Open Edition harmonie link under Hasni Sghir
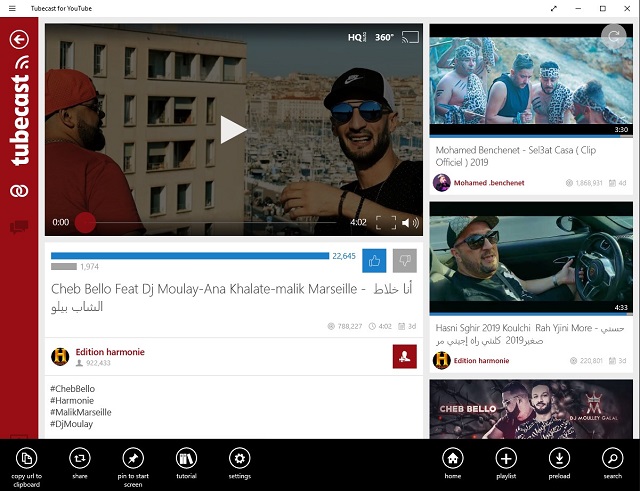The image size is (640, 491). 482,360
